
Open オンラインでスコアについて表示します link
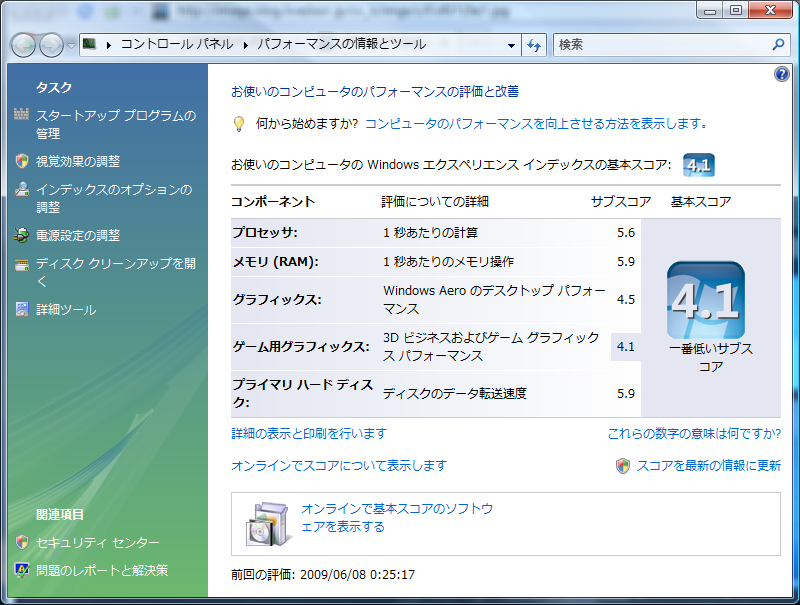[x=339, y=465]
